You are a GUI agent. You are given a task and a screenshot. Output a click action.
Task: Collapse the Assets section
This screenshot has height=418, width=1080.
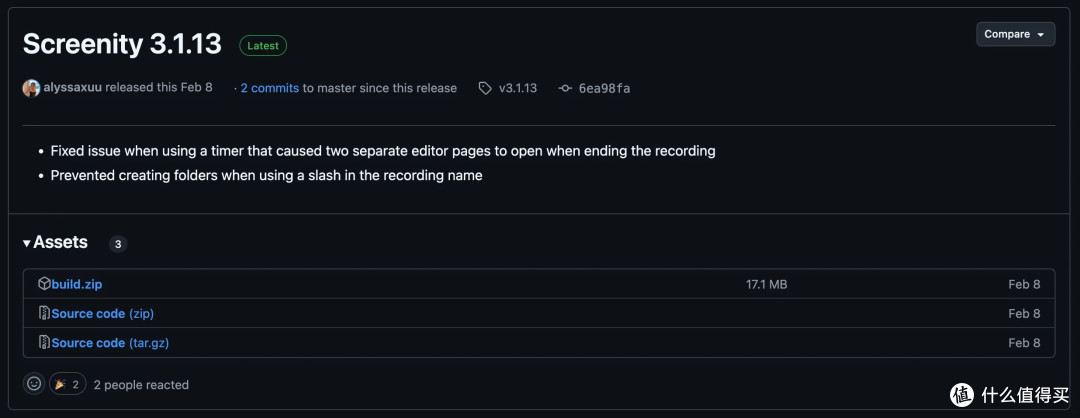pyautogui.click(x=55, y=242)
